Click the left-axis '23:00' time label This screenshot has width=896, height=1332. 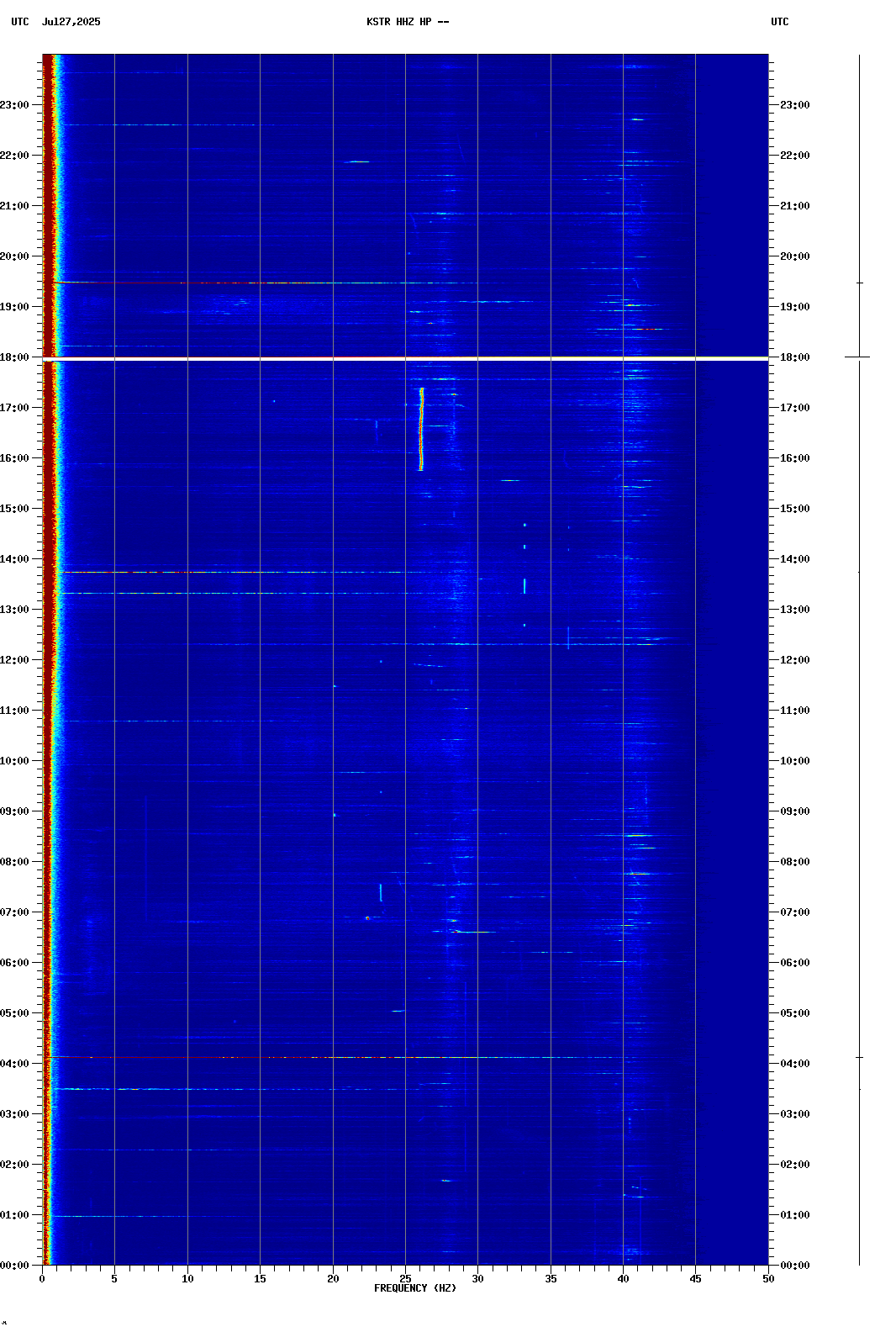tap(14, 105)
